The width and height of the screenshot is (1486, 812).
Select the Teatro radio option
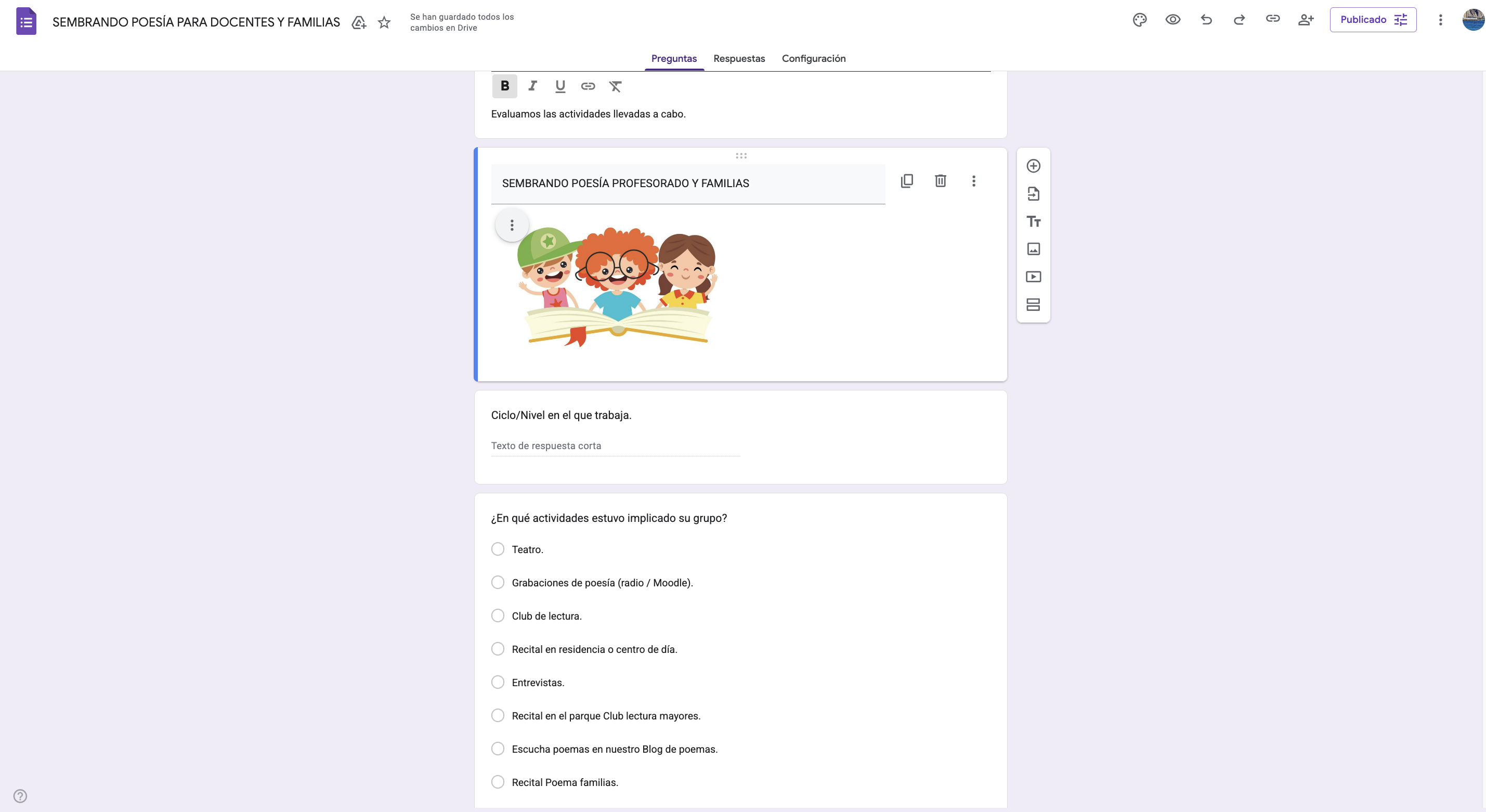498,549
